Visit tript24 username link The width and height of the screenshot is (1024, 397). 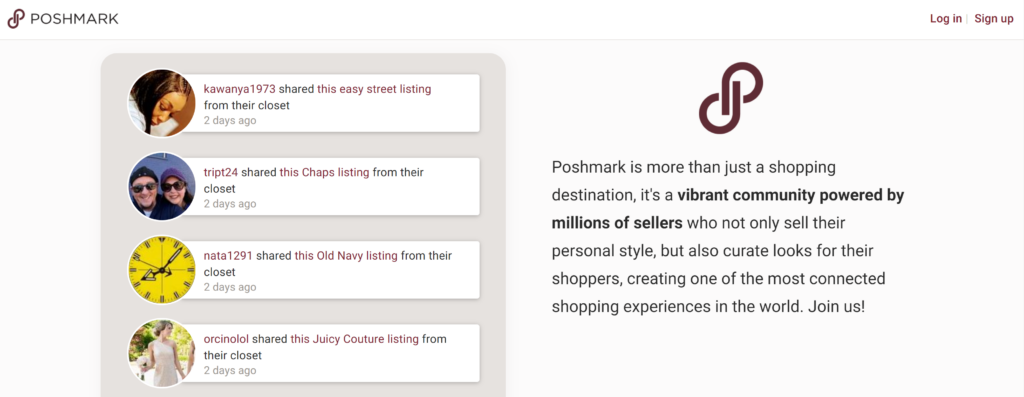coord(221,172)
